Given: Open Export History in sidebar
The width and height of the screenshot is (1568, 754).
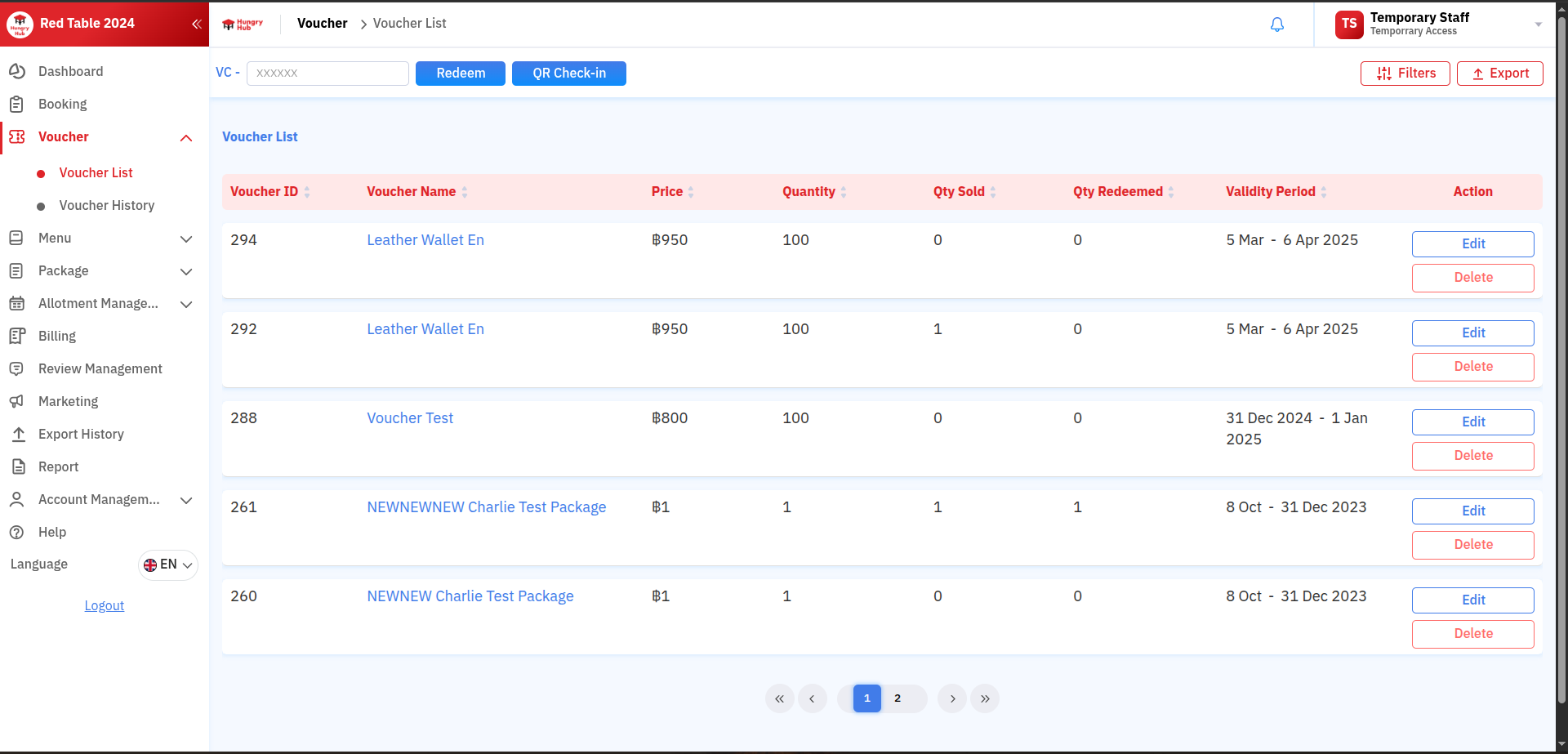Looking at the screenshot, I should [x=81, y=434].
